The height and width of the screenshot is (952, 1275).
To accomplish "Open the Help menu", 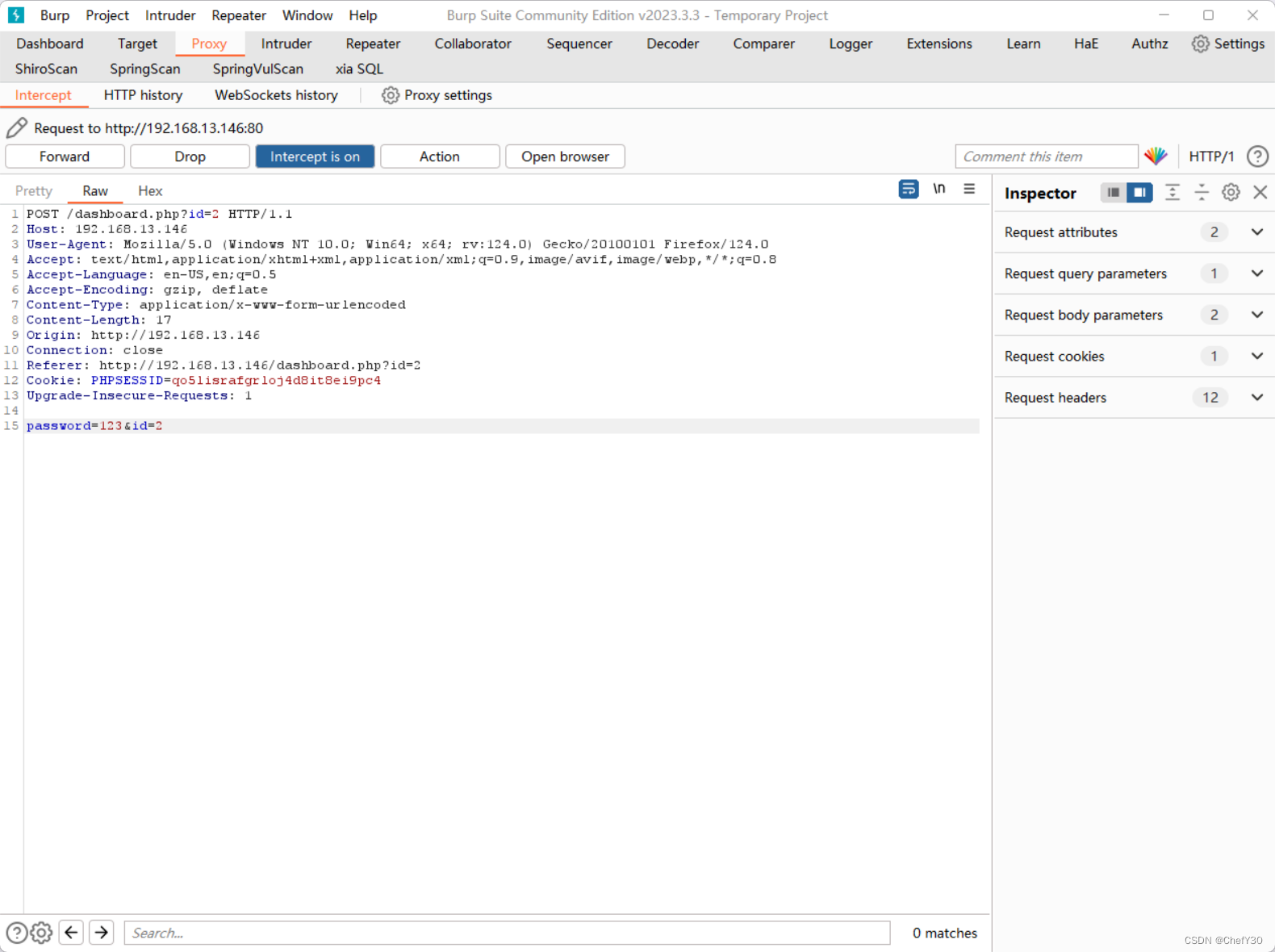I will pyautogui.click(x=363, y=15).
